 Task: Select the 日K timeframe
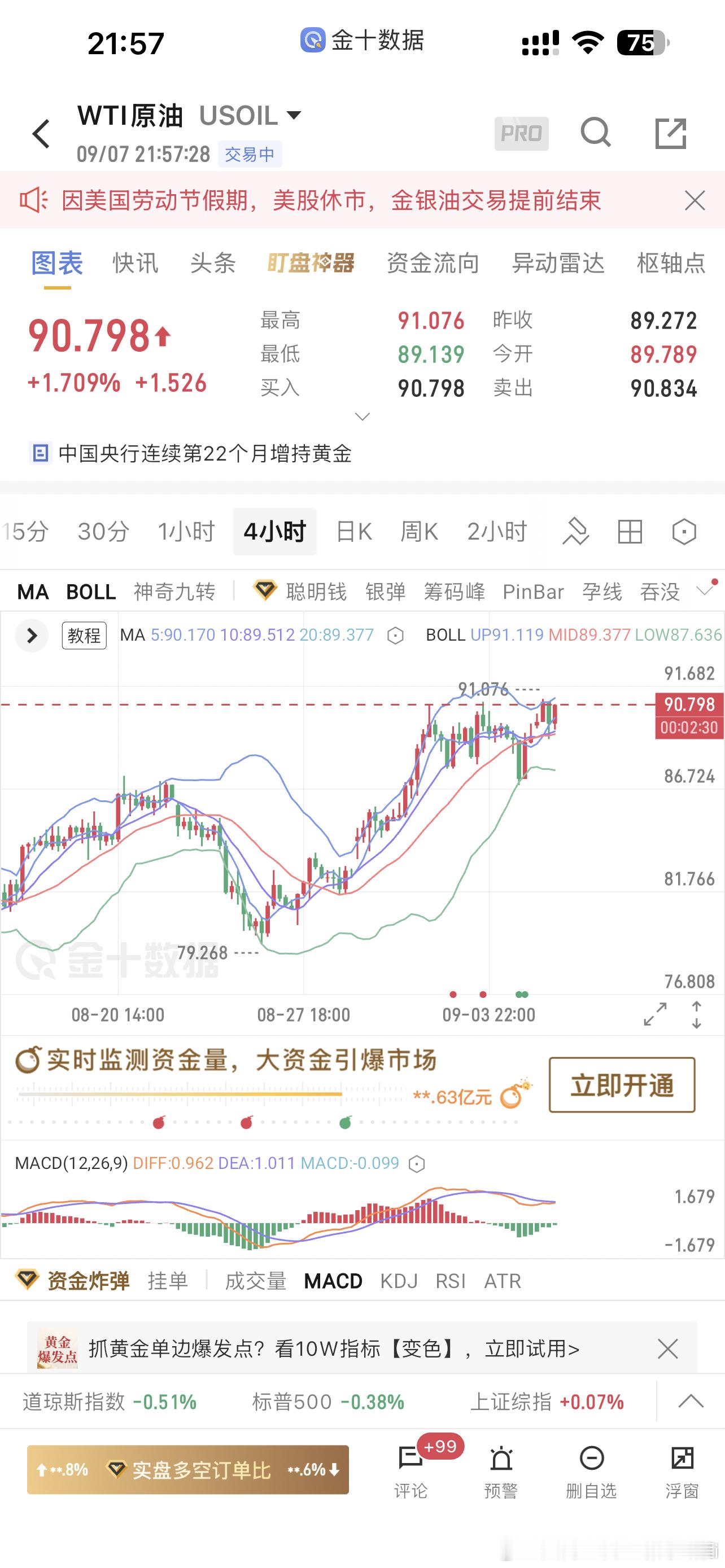point(353,531)
